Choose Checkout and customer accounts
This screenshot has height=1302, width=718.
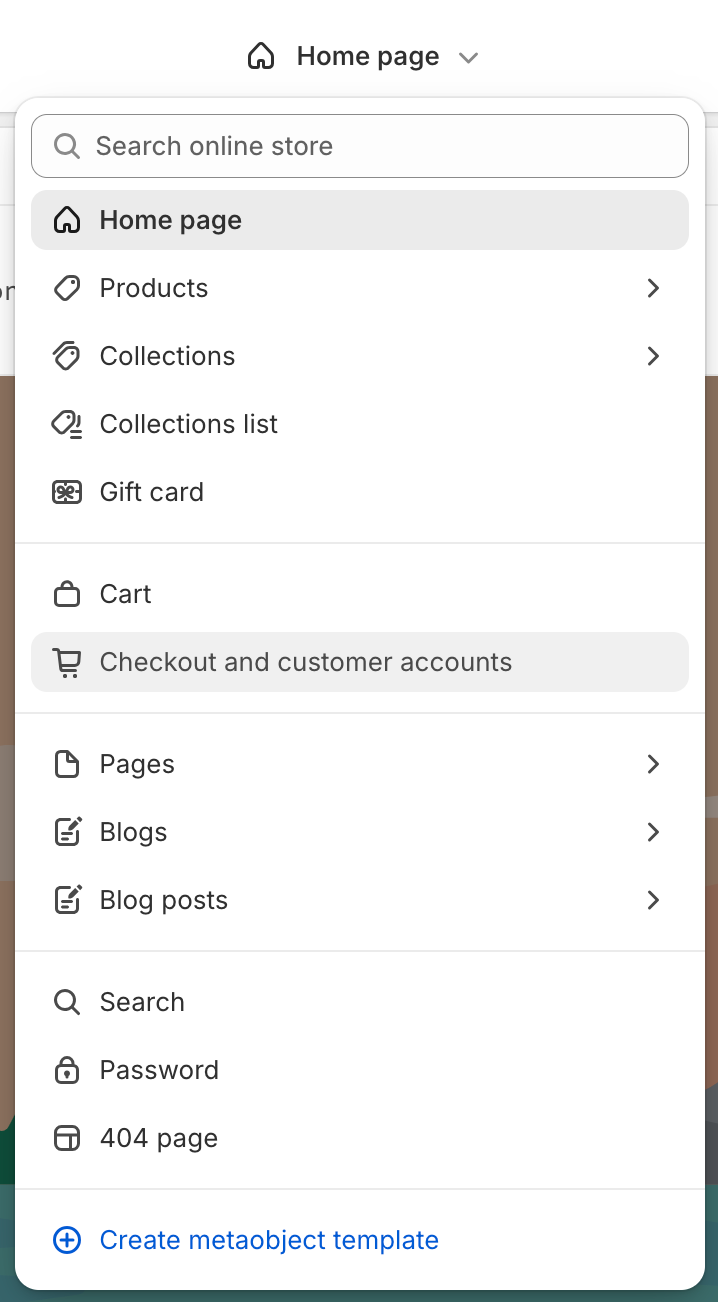click(x=305, y=662)
